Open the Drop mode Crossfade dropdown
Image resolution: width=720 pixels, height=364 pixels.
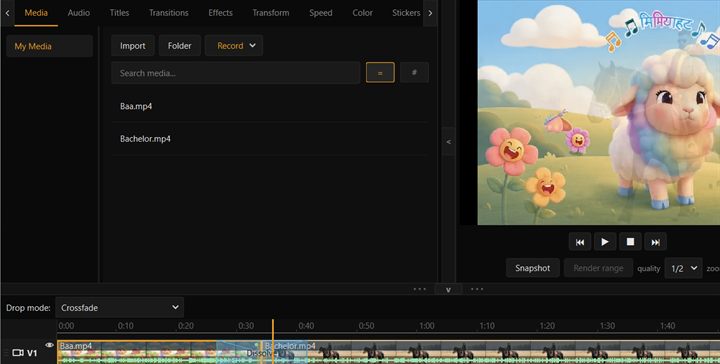point(119,308)
